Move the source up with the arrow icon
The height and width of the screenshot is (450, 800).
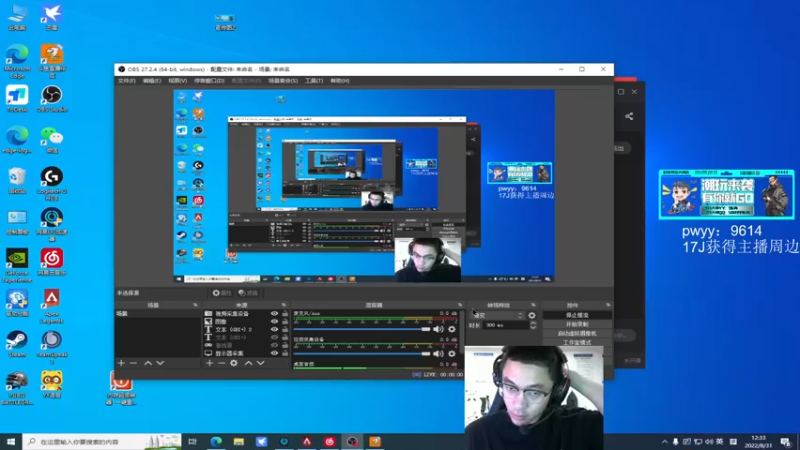pyautogui.click(x=248, y=363)
